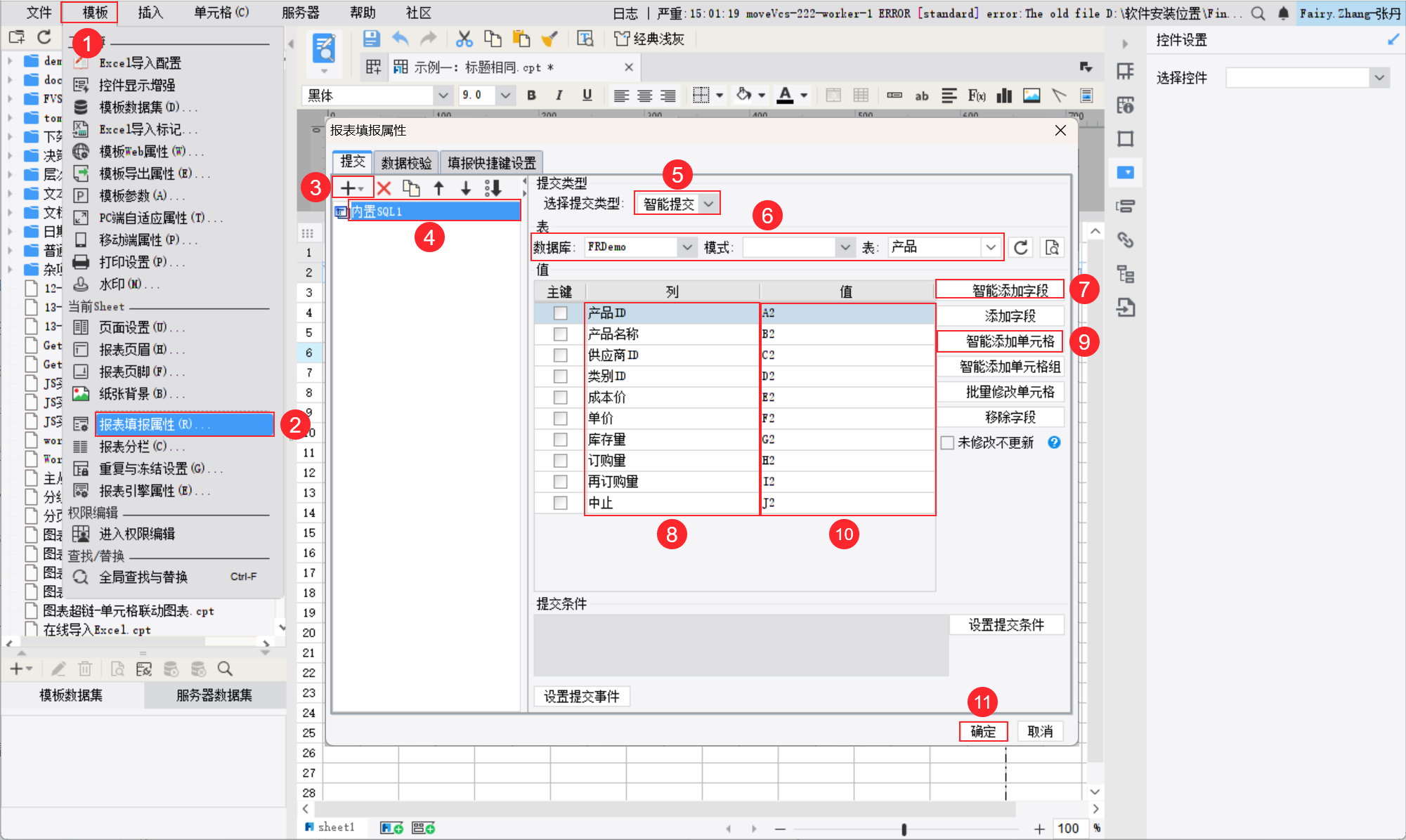Screen dimensions: 1406x840
Task: Click the red delete X icon
Action: pos(384,188)
